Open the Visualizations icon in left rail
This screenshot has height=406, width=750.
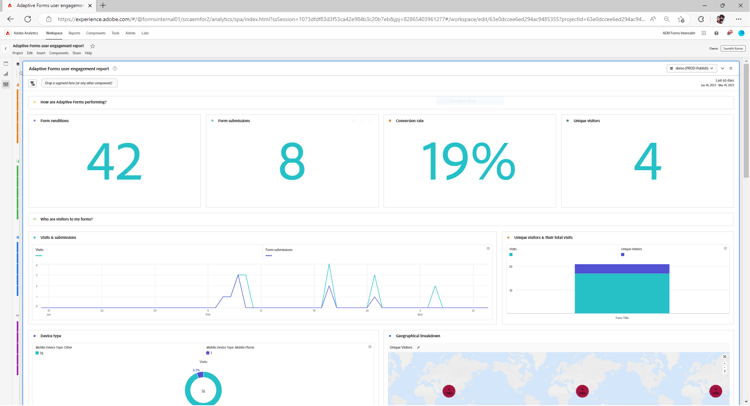pyautogui.click(x=6, y=74)
